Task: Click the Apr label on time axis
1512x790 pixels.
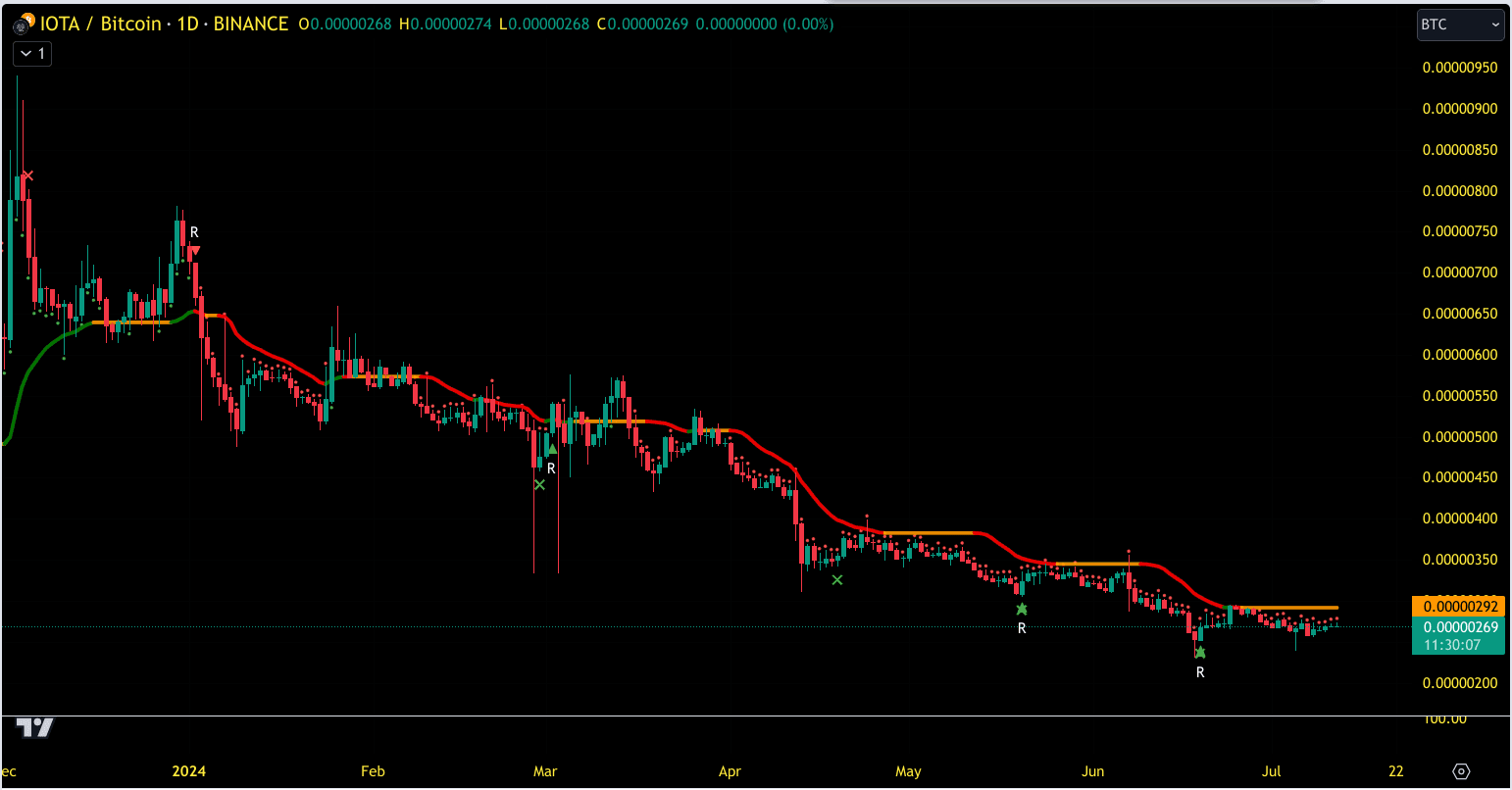Action: tap(730, 771)
